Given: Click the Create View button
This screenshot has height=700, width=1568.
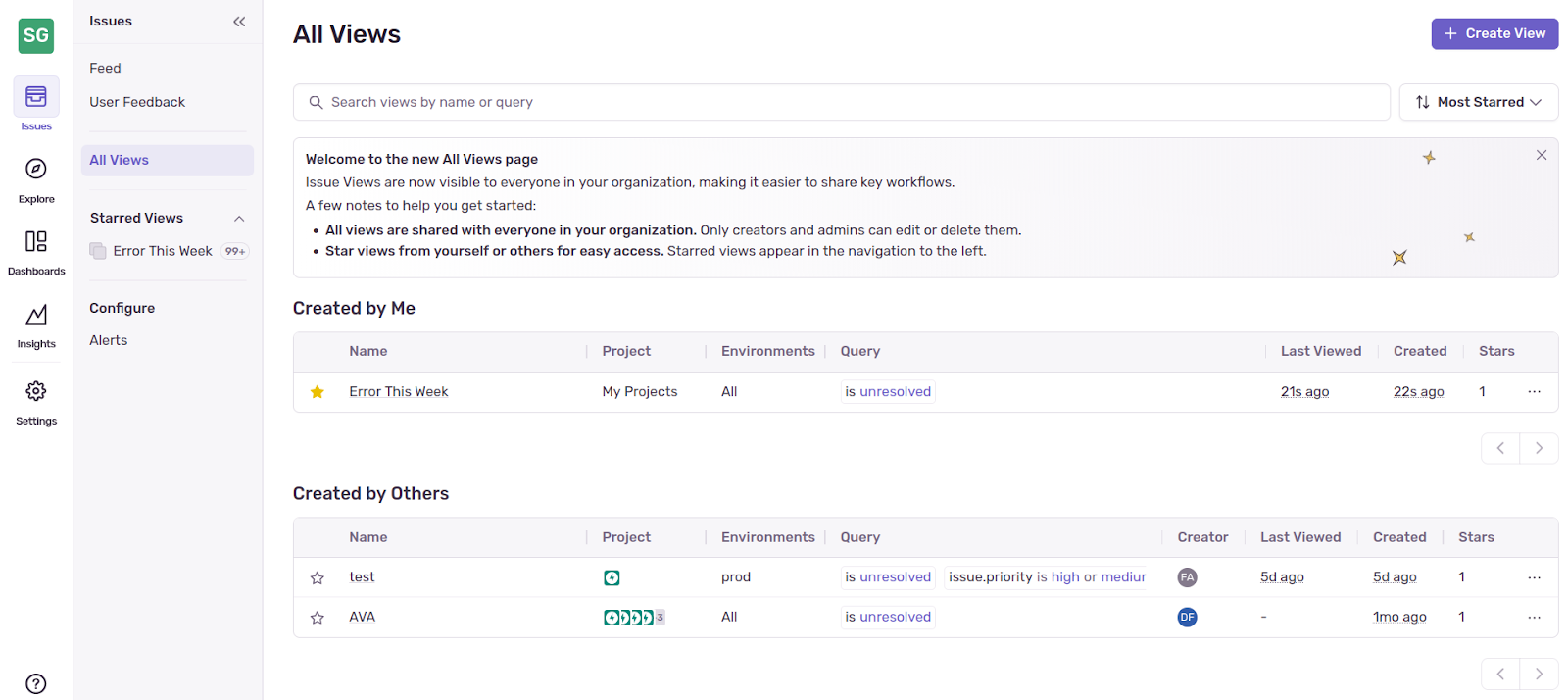Looking at the screenshot, I should click(x=1494, y=33).
